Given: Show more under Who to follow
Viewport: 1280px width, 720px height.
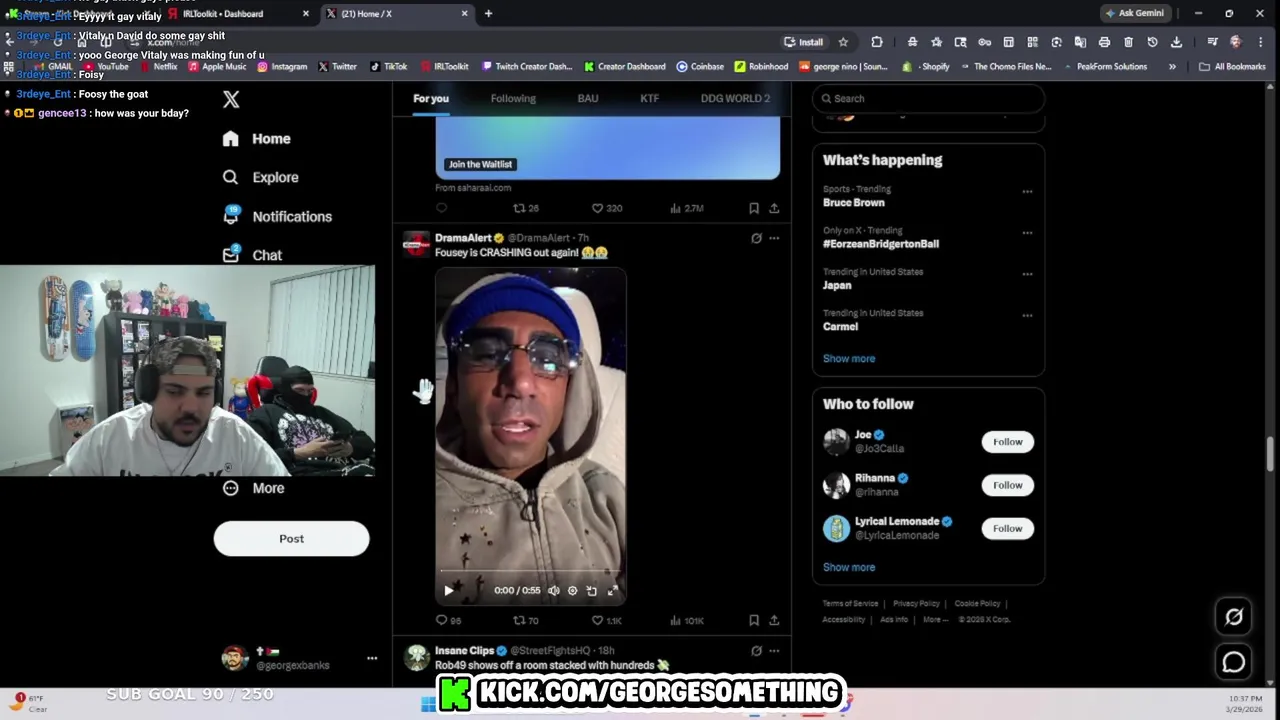Looking at the screenshot, I should (849, 567).
